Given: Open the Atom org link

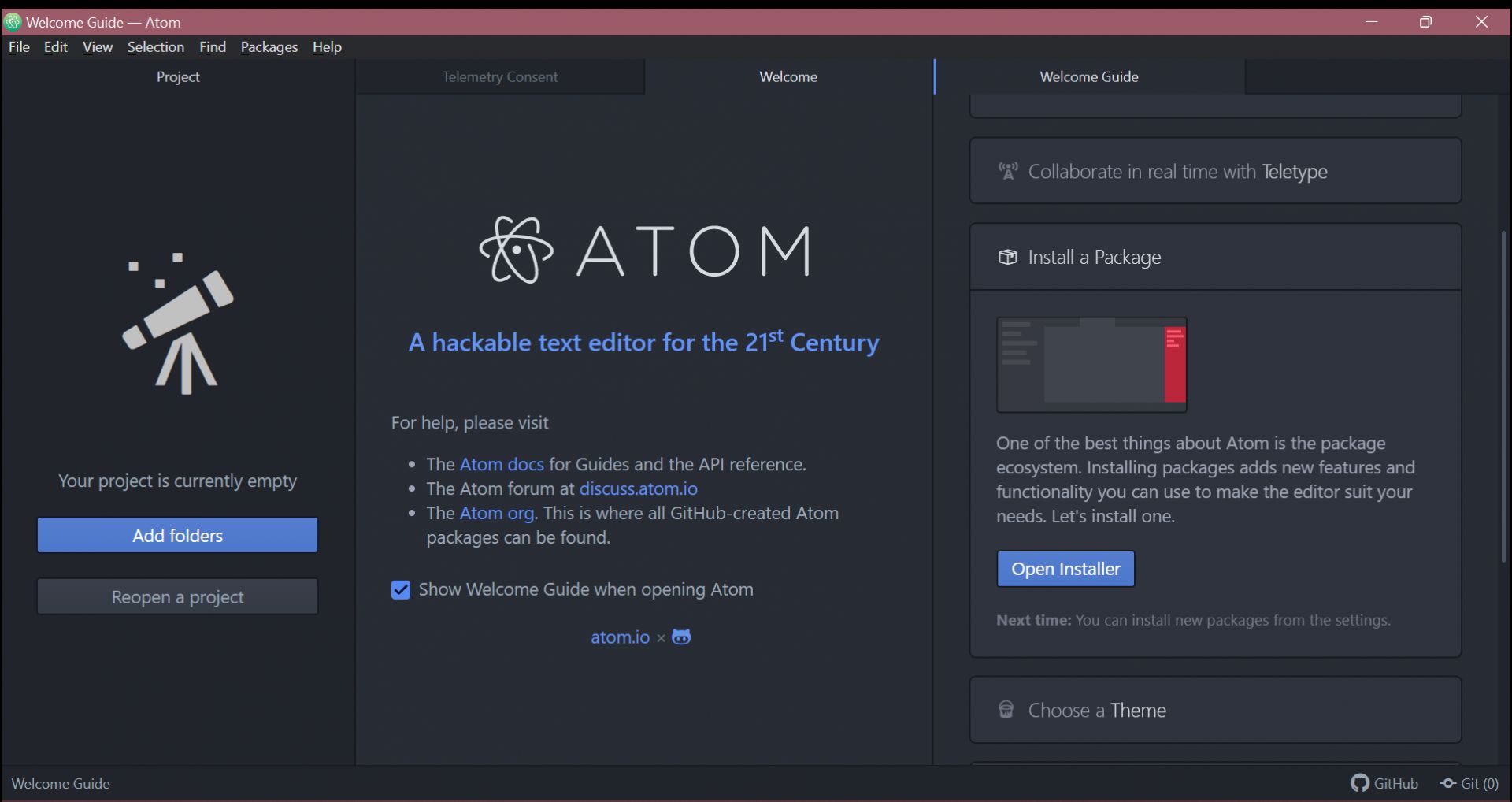Looking at the screenshot, I should 497,514.
